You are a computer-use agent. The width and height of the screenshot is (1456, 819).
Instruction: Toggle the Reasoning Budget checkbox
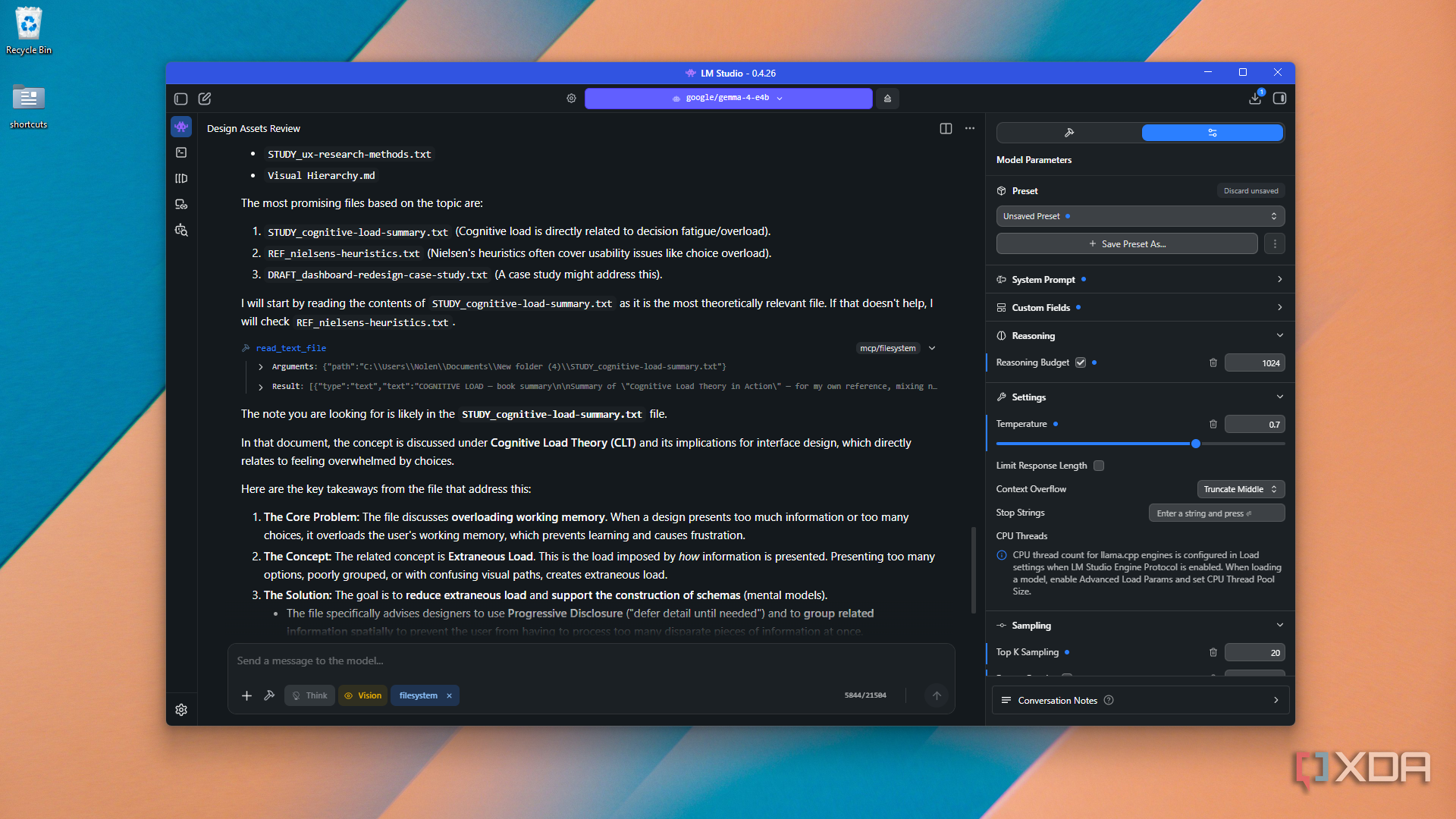[1081, 362]
